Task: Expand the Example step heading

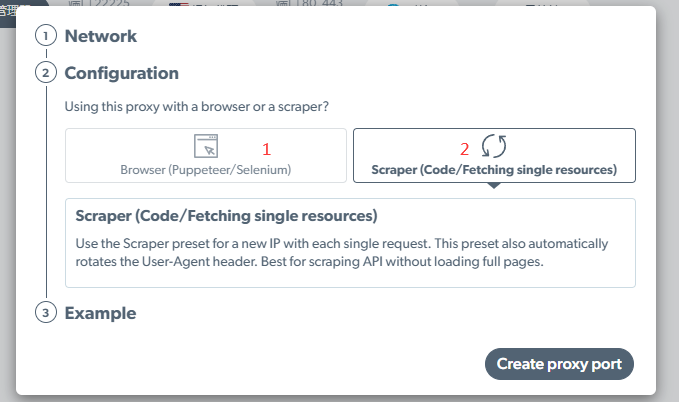Action: [100, 313]
